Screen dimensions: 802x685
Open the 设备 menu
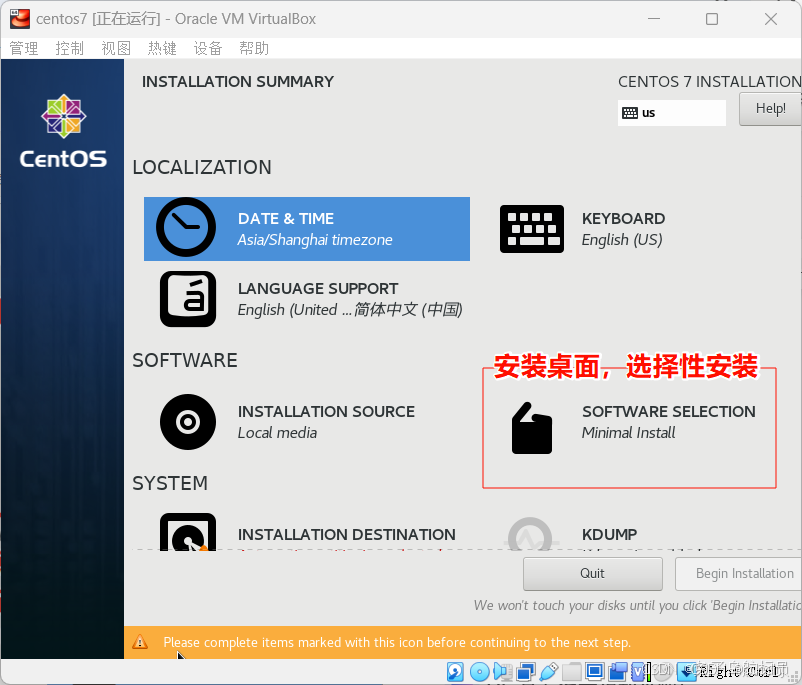208,49
